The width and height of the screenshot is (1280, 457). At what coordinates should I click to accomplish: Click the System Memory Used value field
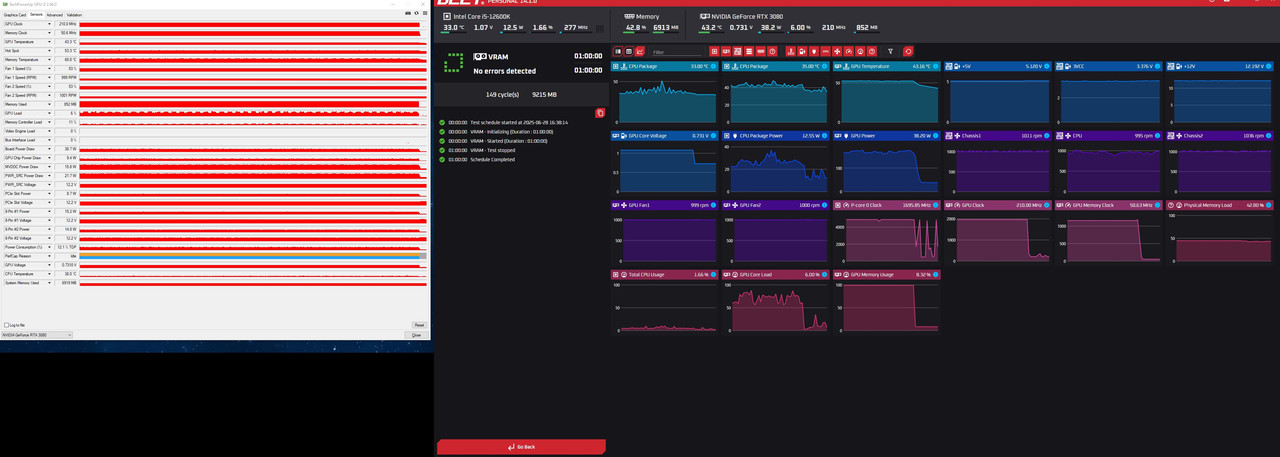[66, 283]
